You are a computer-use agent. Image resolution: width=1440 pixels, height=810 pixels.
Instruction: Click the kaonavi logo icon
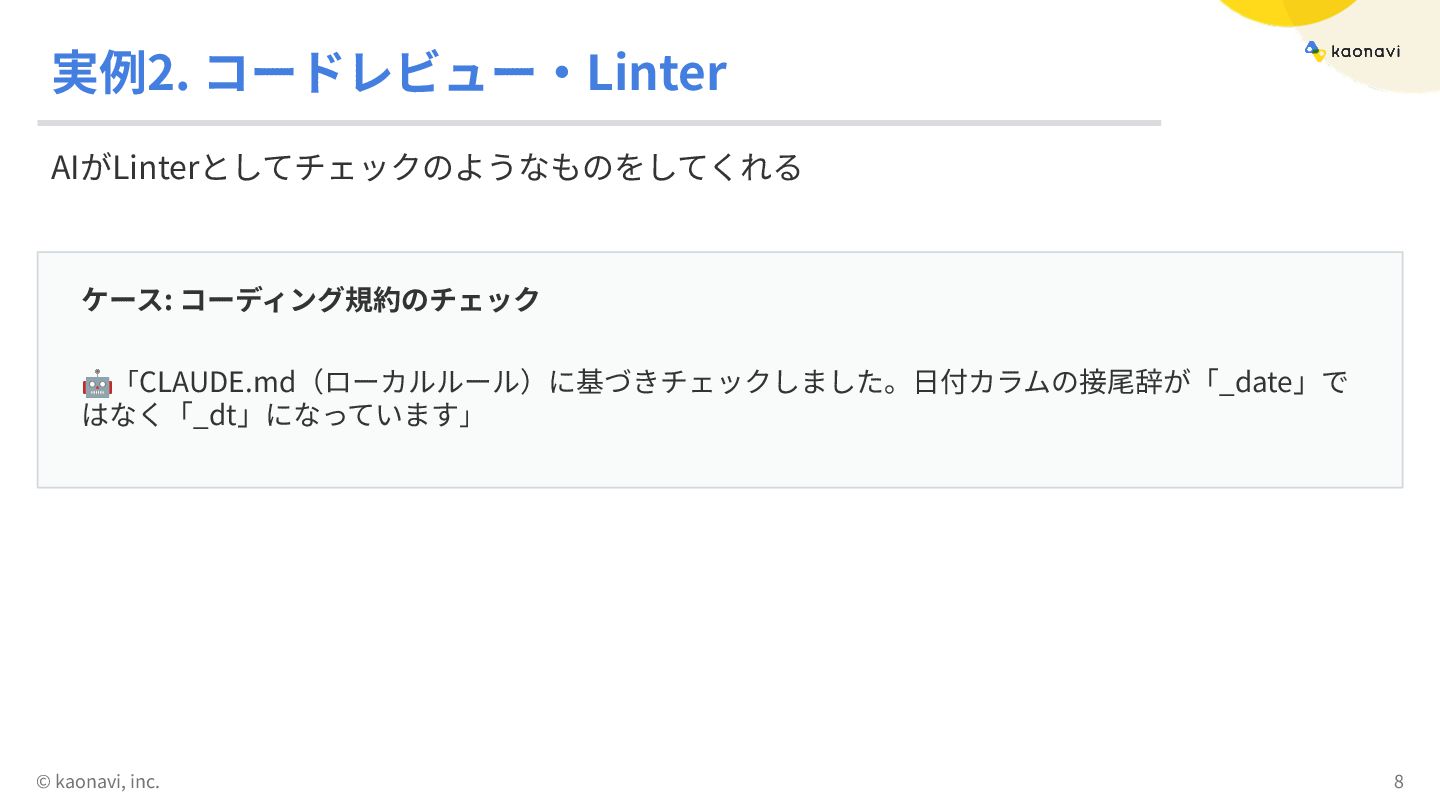point(1314,51)
